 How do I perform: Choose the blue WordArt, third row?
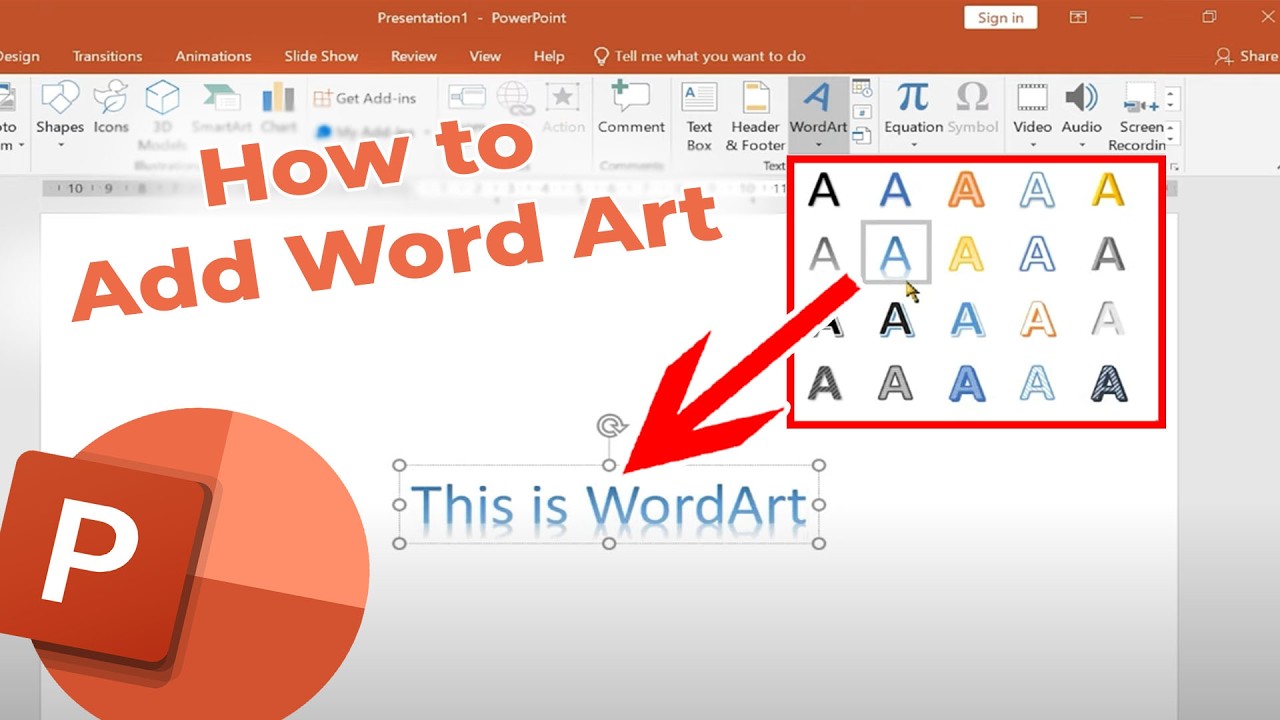click(966, 318)
